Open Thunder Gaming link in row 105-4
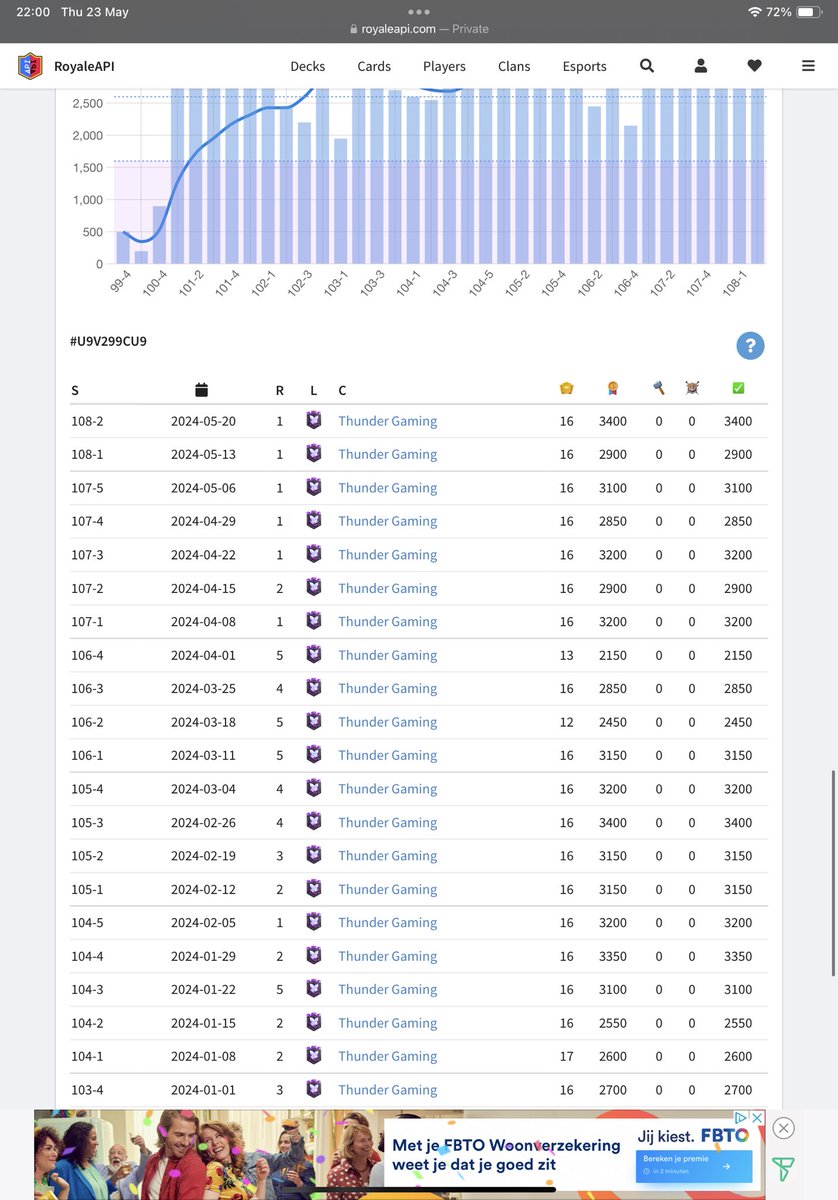The height and width of the screenshot is (1200, 838). point(387,789)
